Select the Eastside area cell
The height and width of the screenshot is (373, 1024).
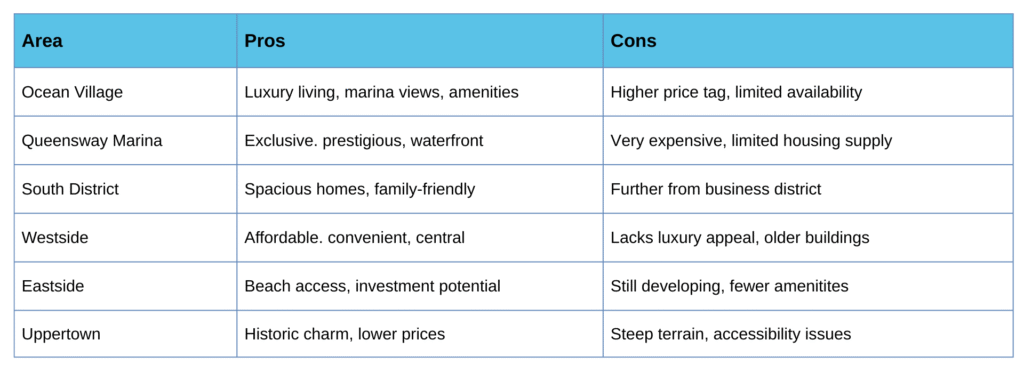click(125, 285)
